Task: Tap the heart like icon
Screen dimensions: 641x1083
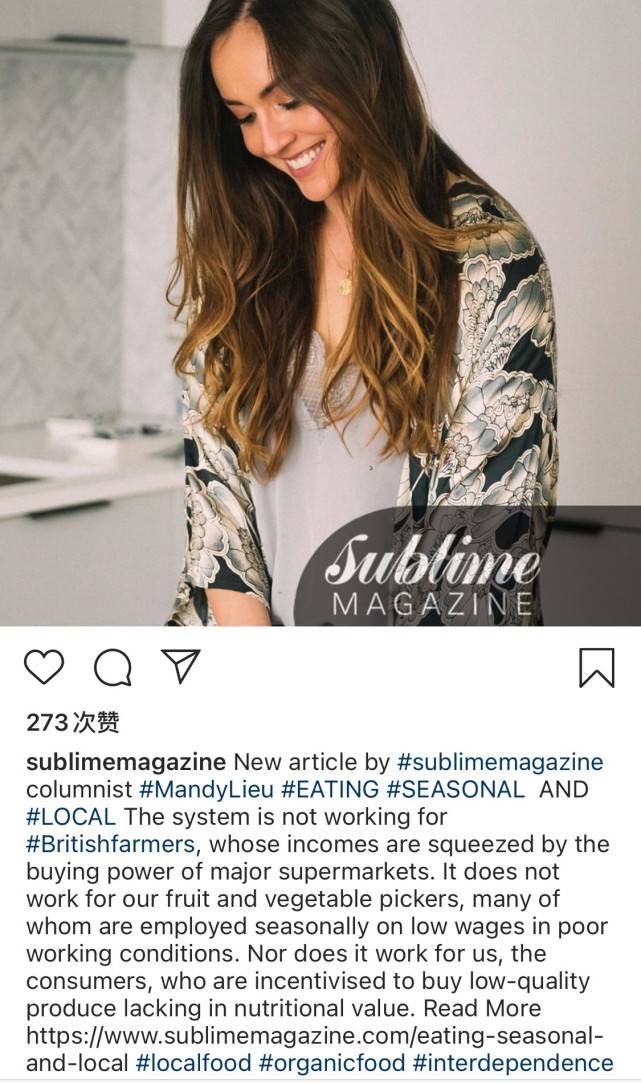Action: [44, 667]
